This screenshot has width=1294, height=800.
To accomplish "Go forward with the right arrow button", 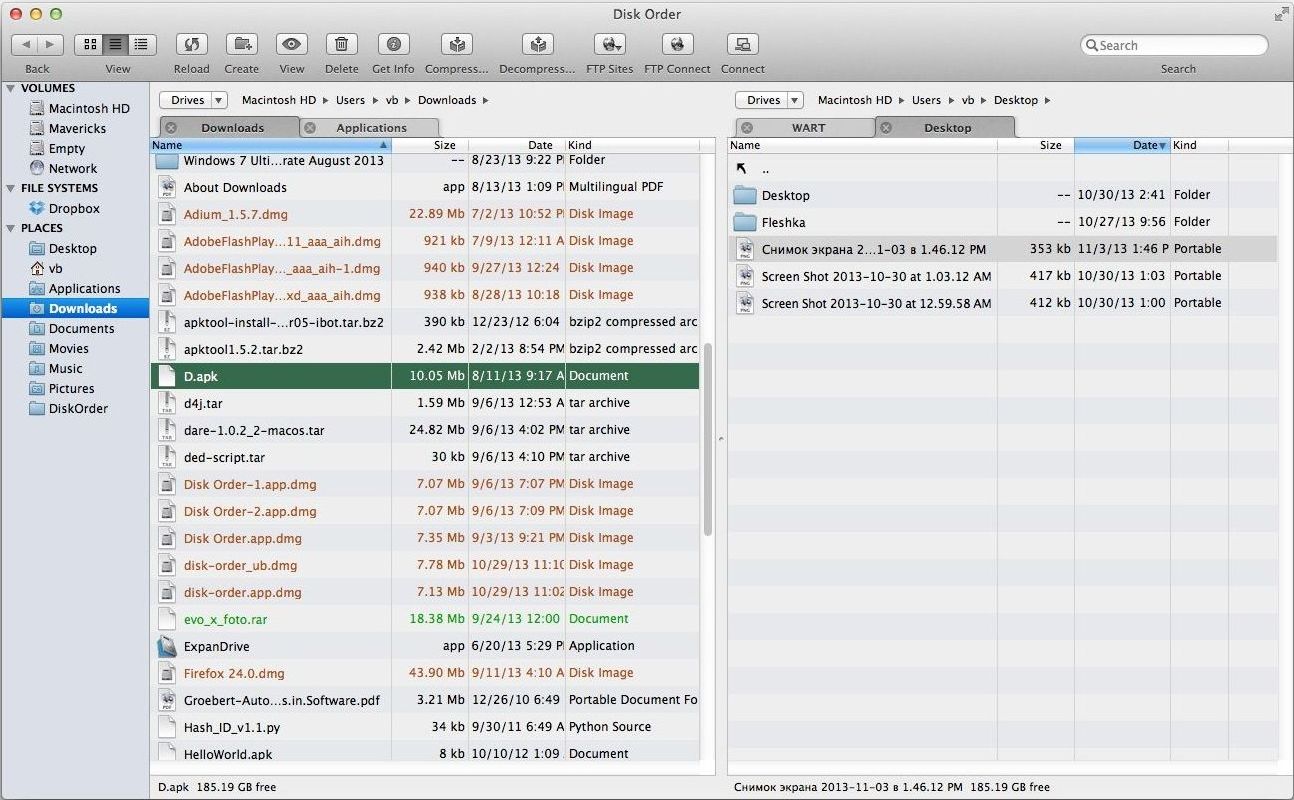I will click(x=51, y=44).
